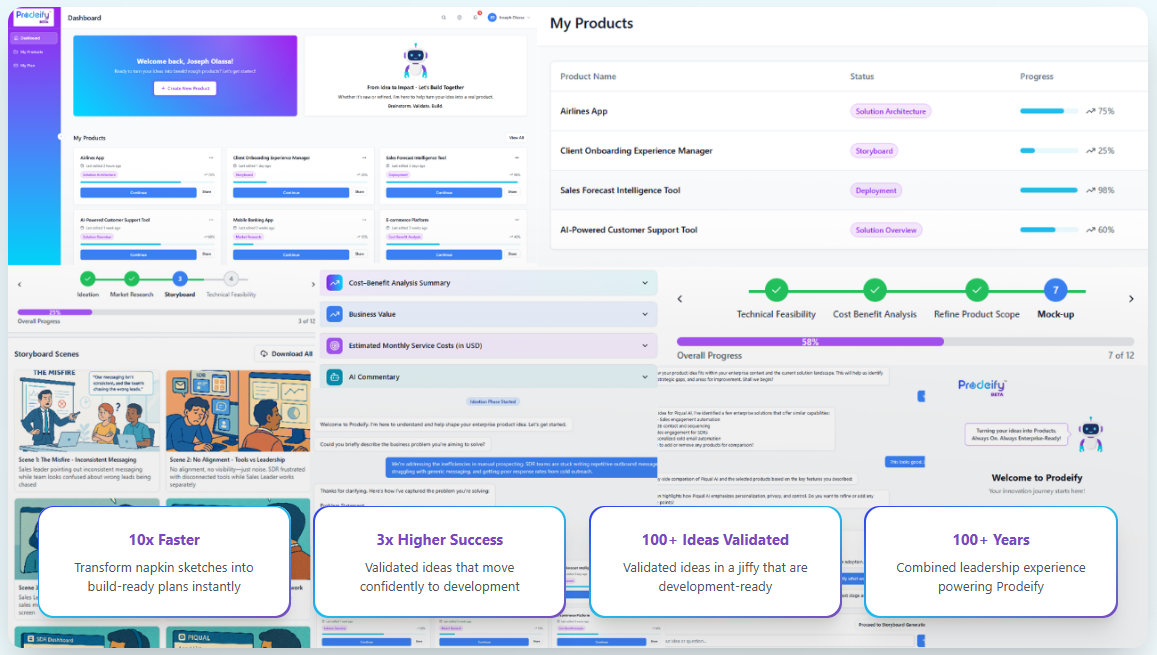Click AI Commentary bot icon

(x=334, y=377)
